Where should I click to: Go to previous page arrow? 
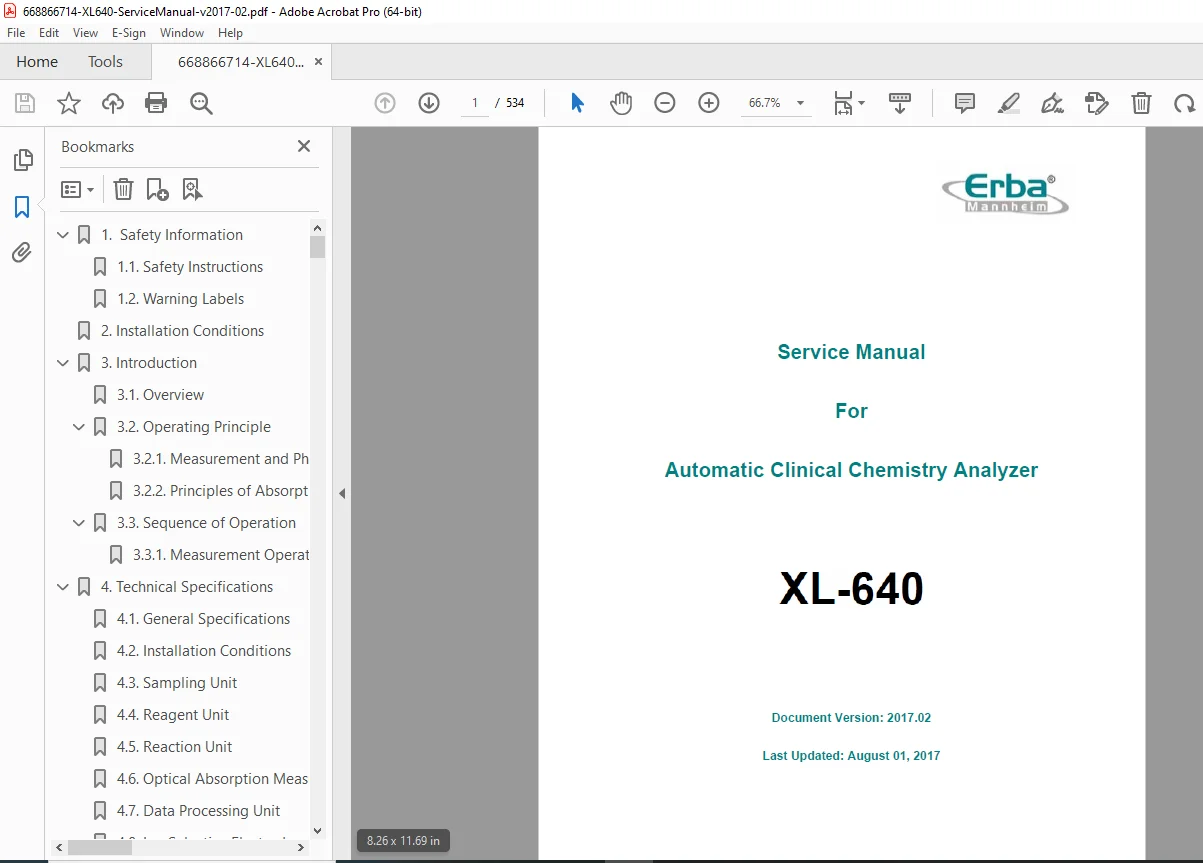point(385,103)
